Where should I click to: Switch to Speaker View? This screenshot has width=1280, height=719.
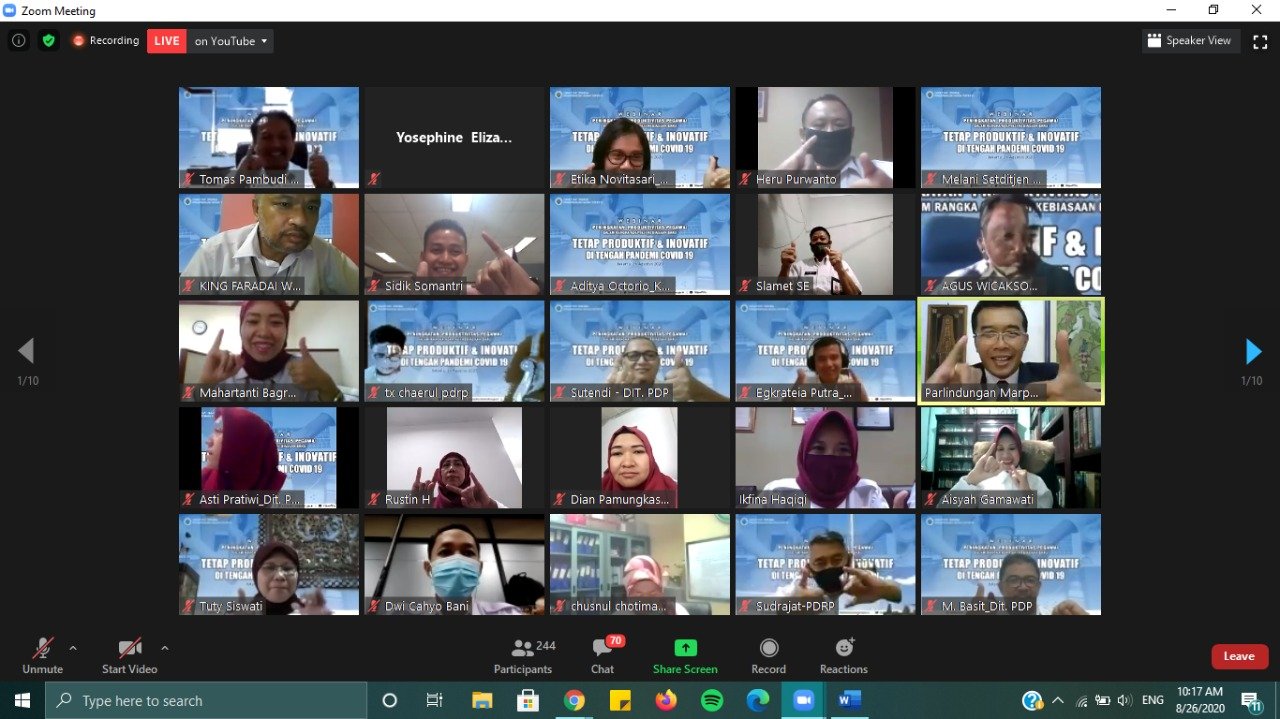point(1190,41)
